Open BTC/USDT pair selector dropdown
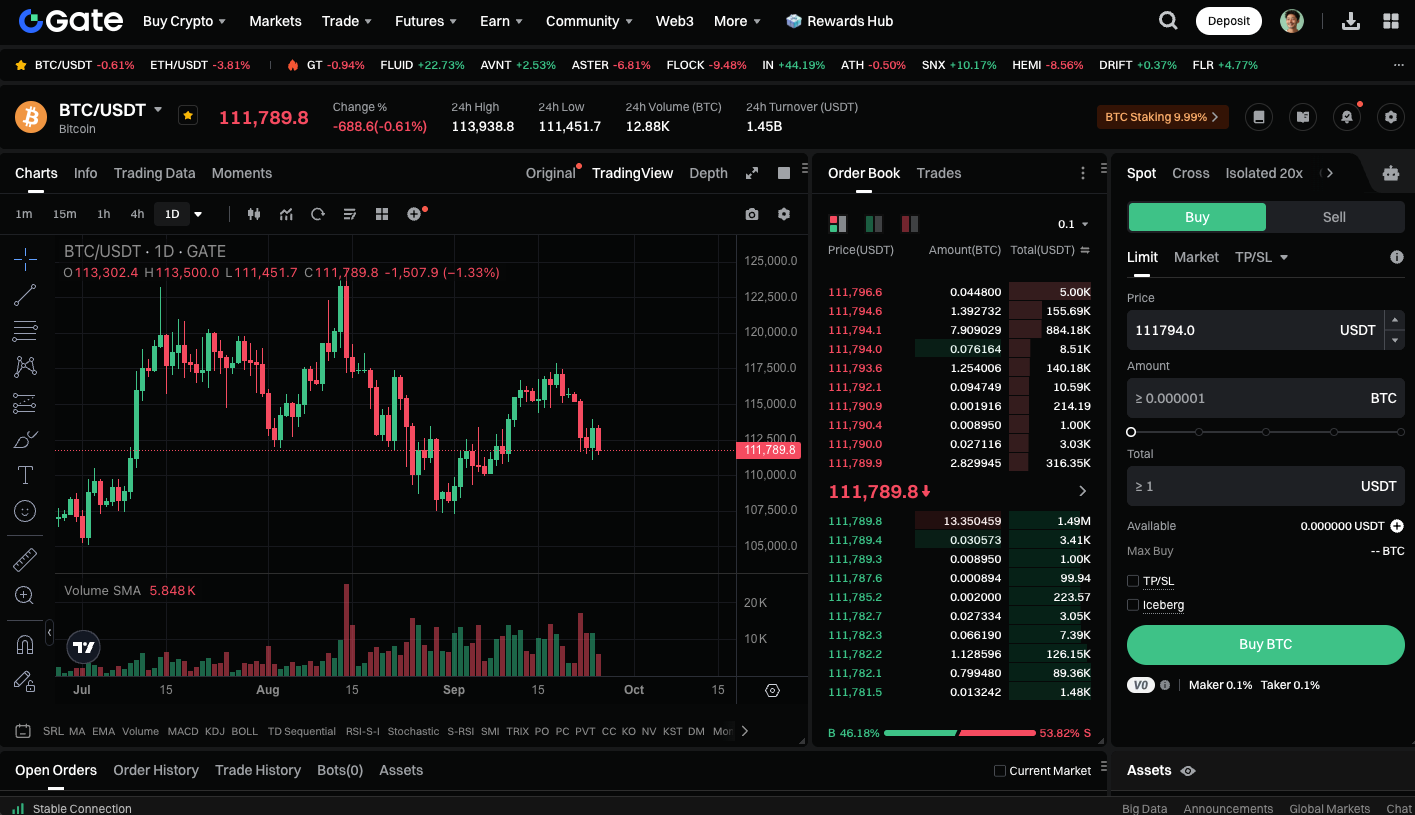This screenshot has height=815, width=1415. (158, 109)
